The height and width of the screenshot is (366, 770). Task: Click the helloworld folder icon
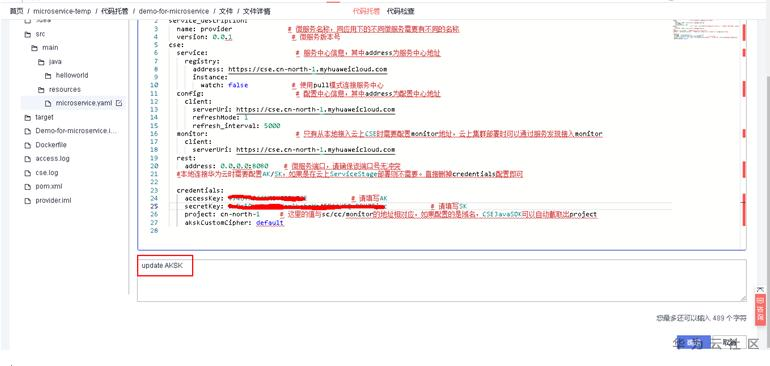click(x=48, y=75)
